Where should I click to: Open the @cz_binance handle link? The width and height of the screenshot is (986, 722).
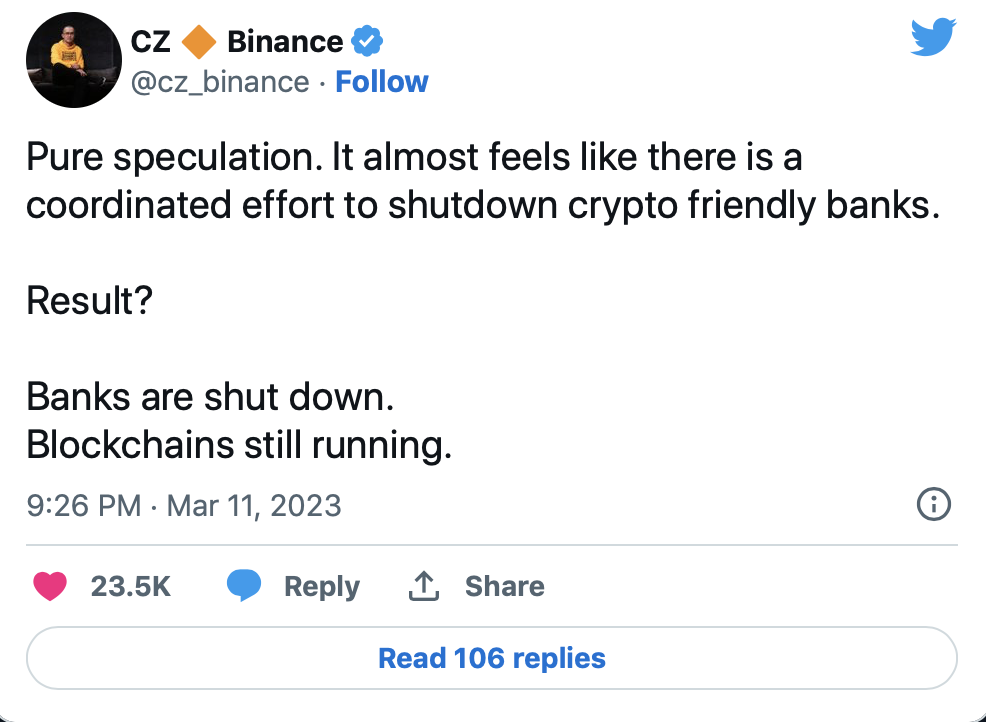coord(220,82)
